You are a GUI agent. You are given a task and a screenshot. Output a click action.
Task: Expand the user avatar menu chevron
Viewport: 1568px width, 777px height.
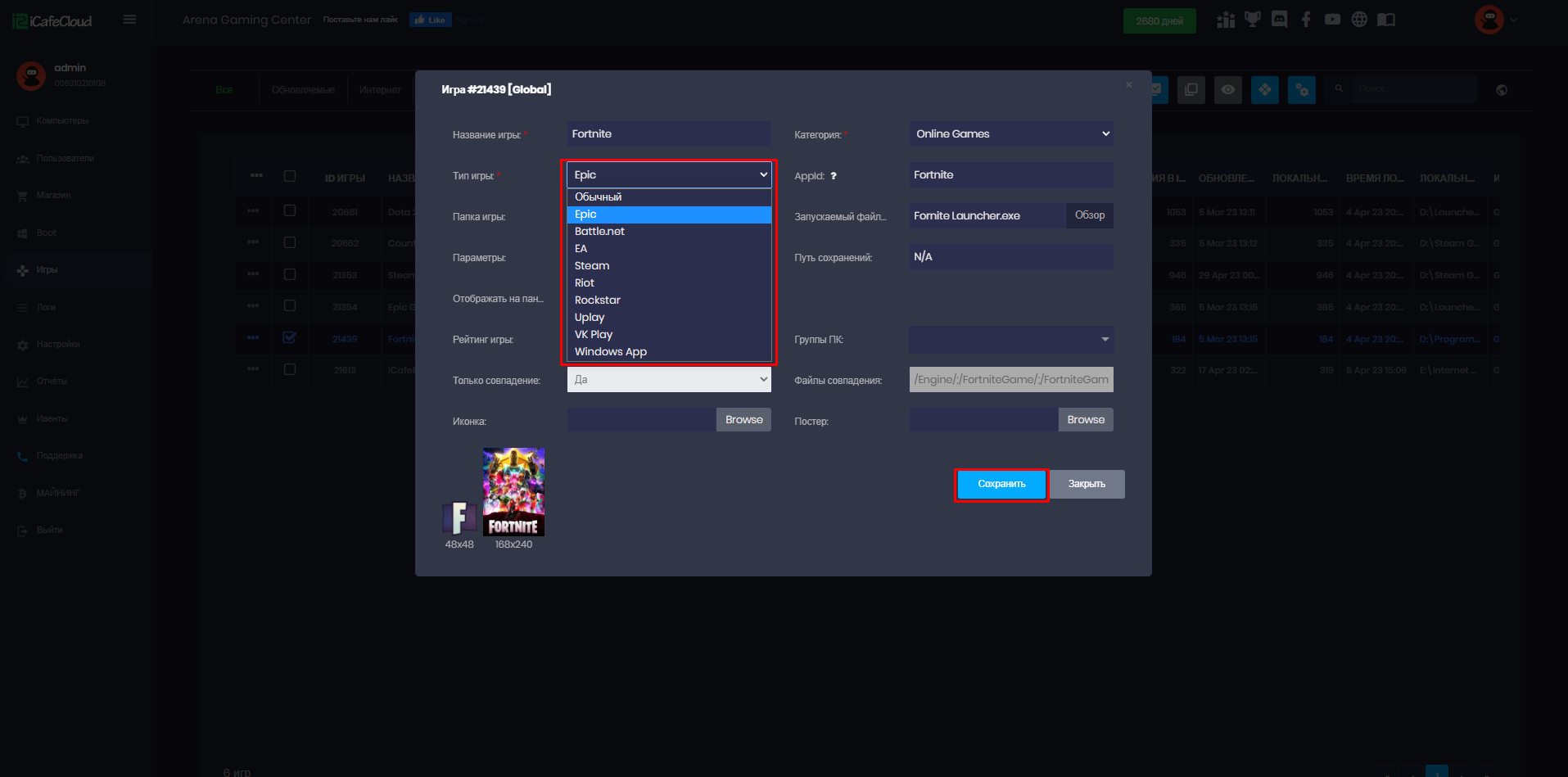[1514, 20]
